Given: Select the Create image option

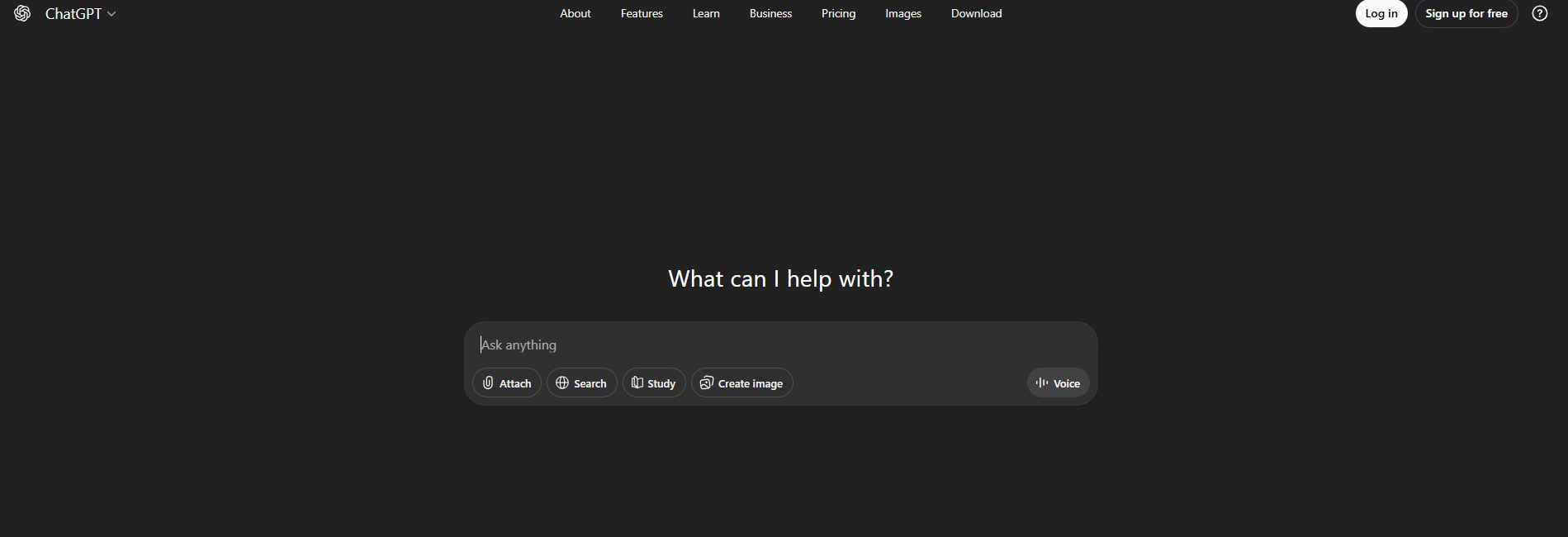Looking at the screenshot, I should (x=742, y=383).
